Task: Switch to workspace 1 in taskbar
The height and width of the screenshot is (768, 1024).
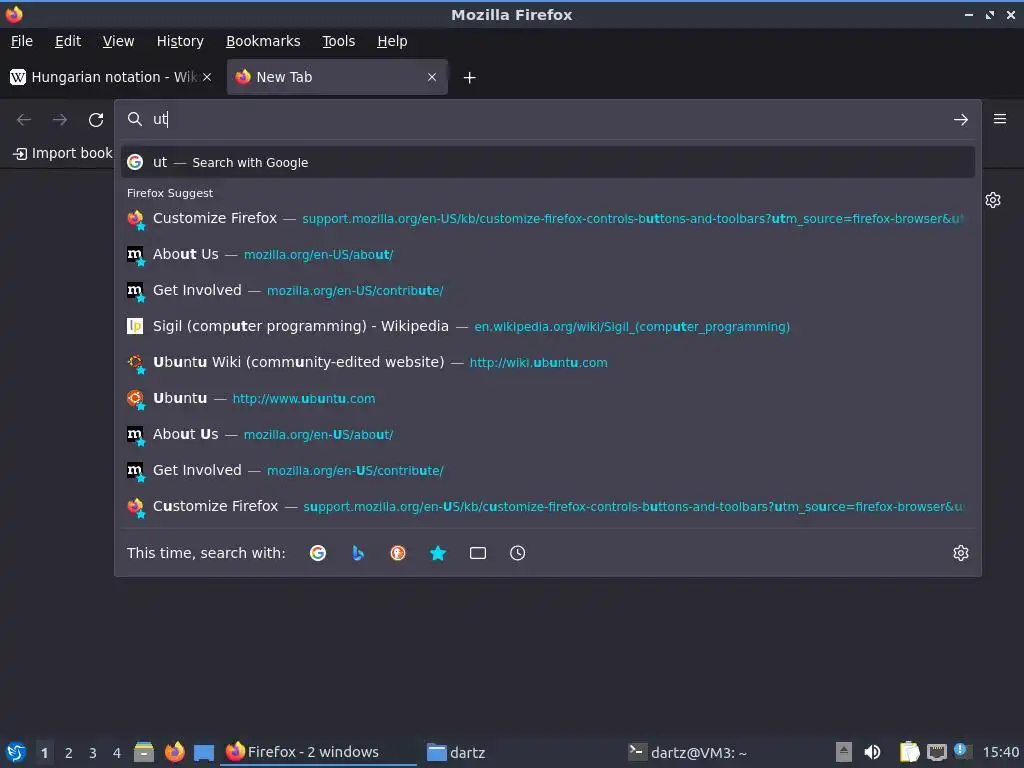Action: tap(44, 753)
